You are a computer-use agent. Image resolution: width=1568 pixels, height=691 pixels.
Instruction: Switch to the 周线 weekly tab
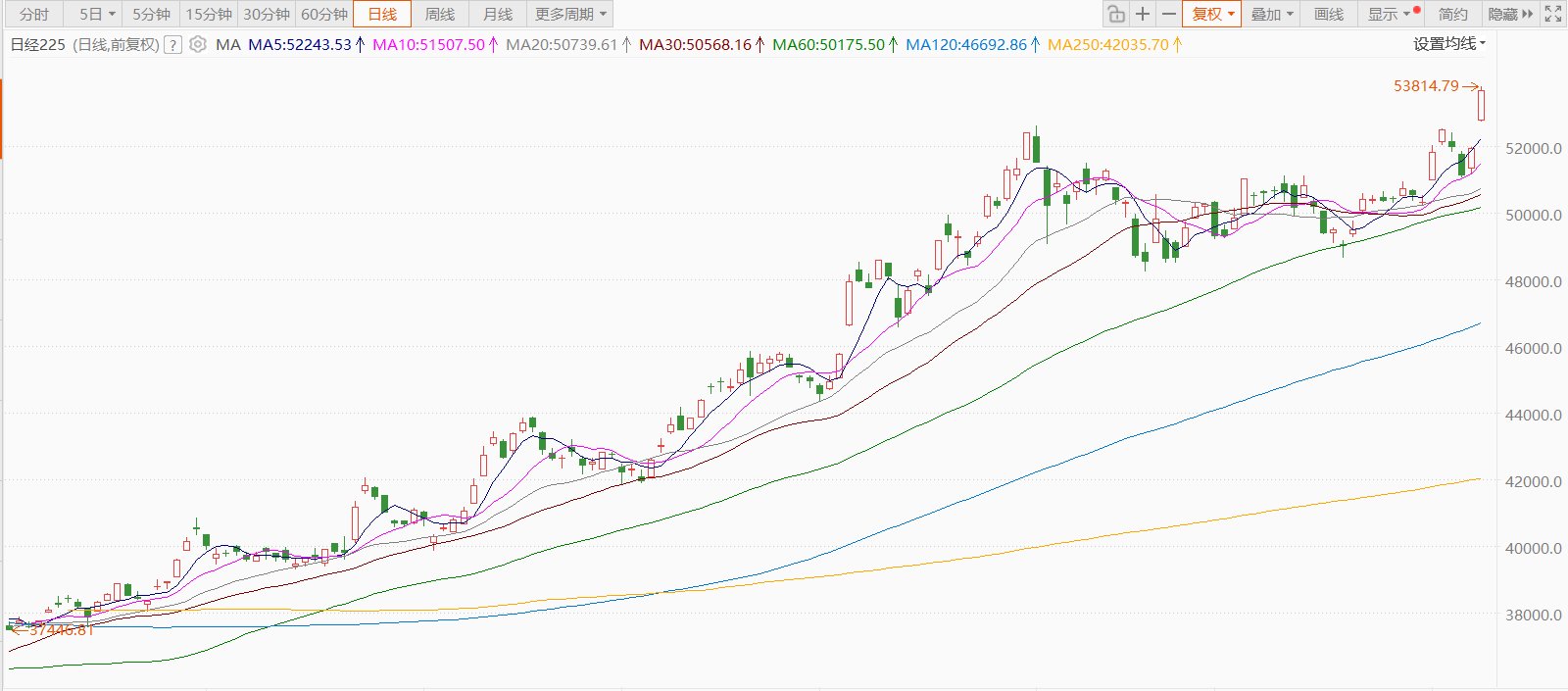coord(440,14)
